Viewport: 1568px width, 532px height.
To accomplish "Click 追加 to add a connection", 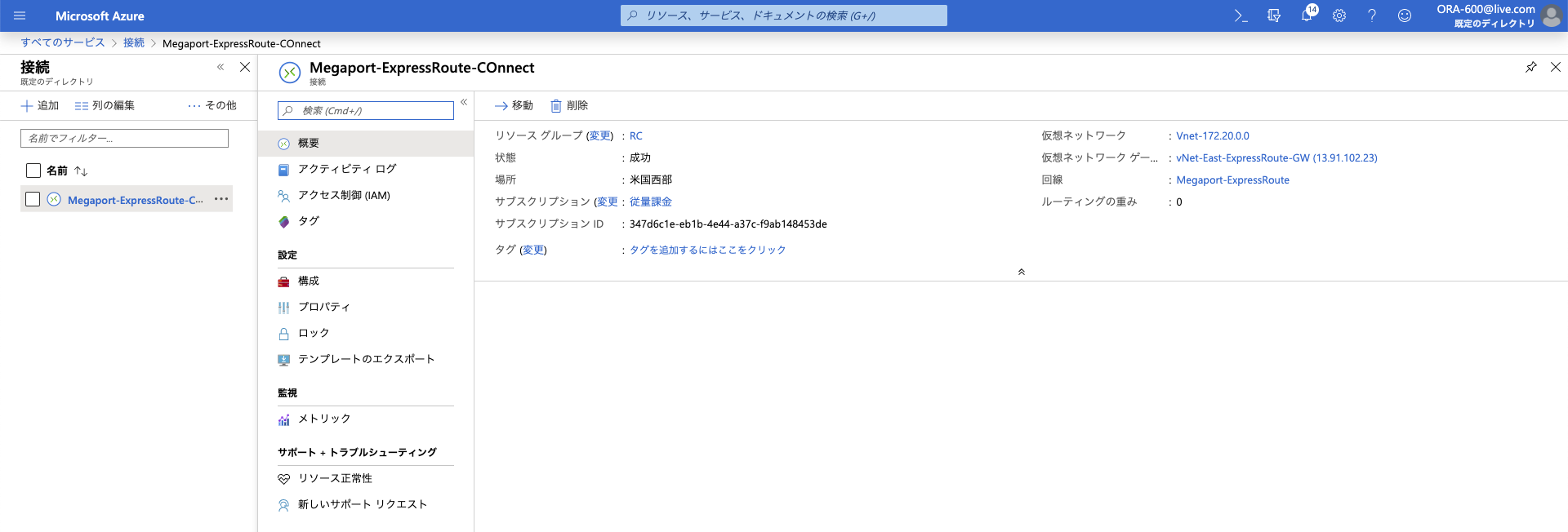I will click(40, 105).
